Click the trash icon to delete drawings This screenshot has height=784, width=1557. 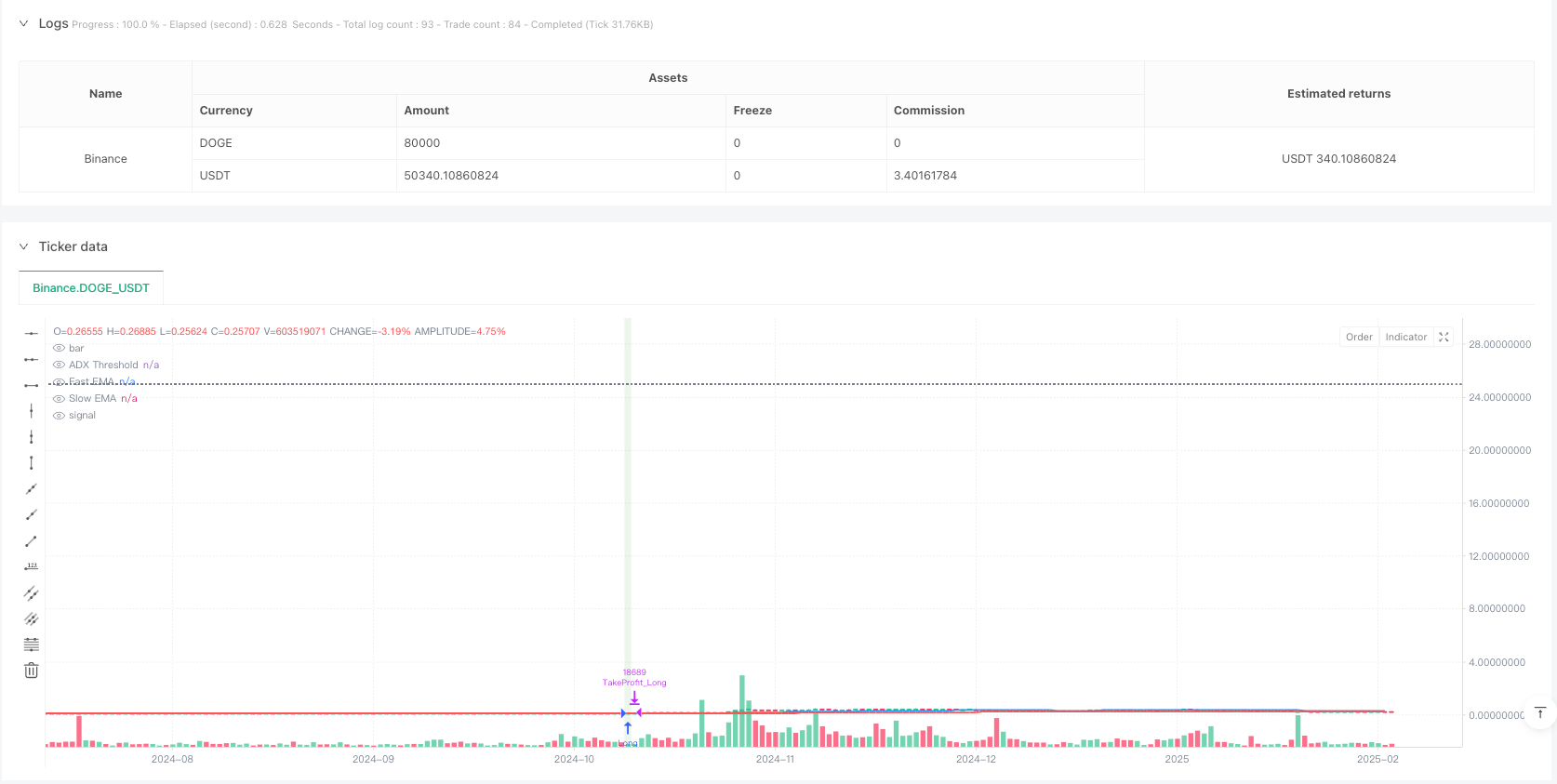(31, 671)
